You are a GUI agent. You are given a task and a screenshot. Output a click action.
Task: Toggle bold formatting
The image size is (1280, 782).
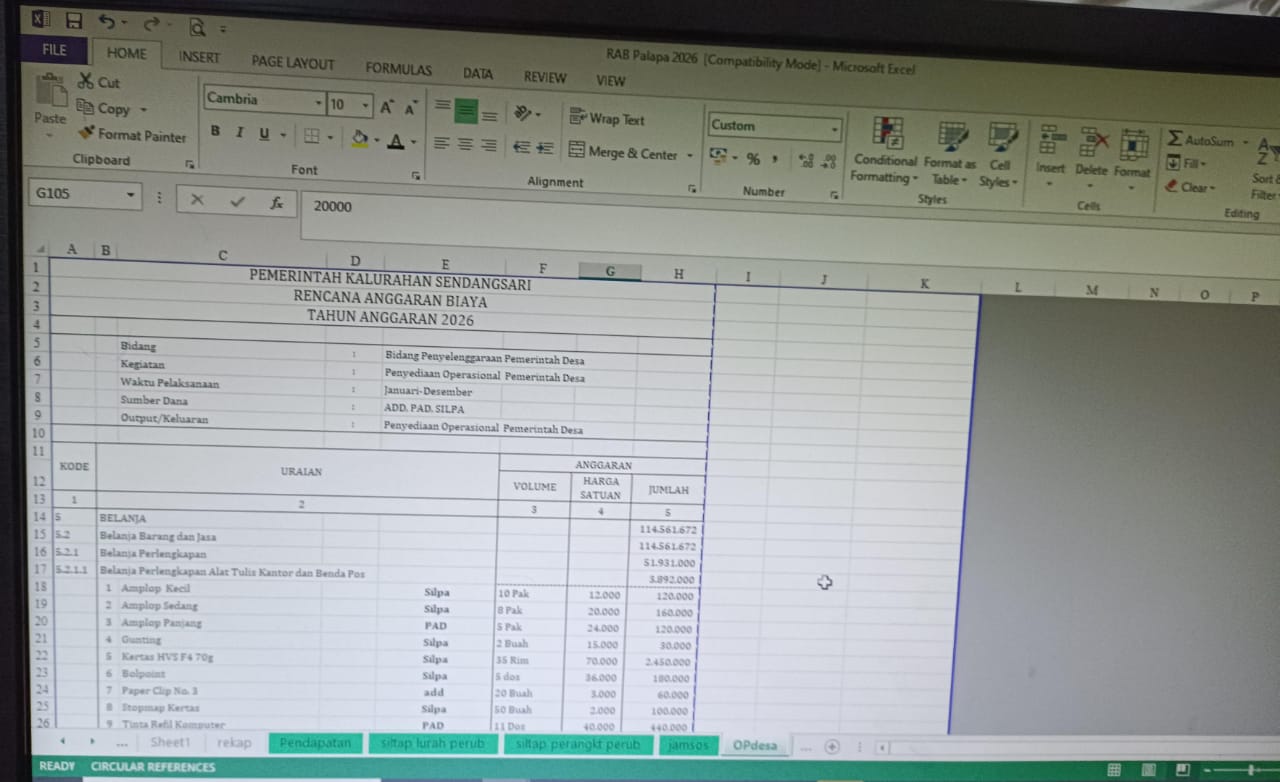coord(215,132)
